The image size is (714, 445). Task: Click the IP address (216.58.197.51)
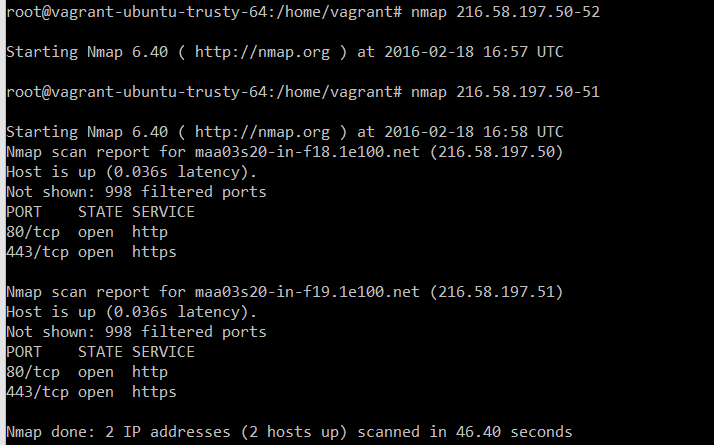[x=497, y=292]
